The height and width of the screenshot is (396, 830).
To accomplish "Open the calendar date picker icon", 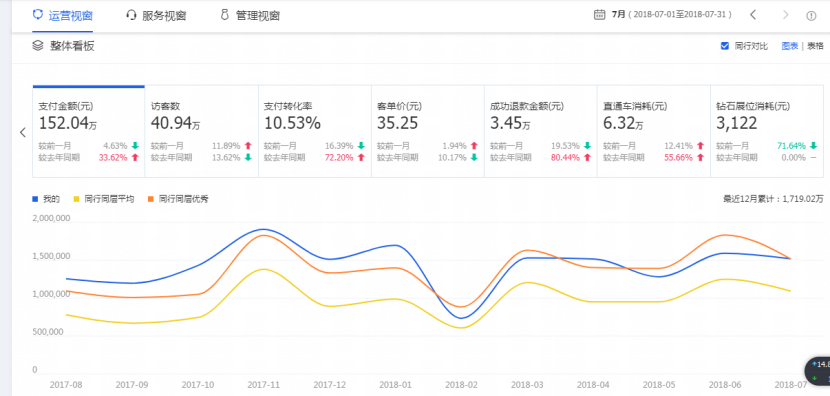I will pos(599,15).
